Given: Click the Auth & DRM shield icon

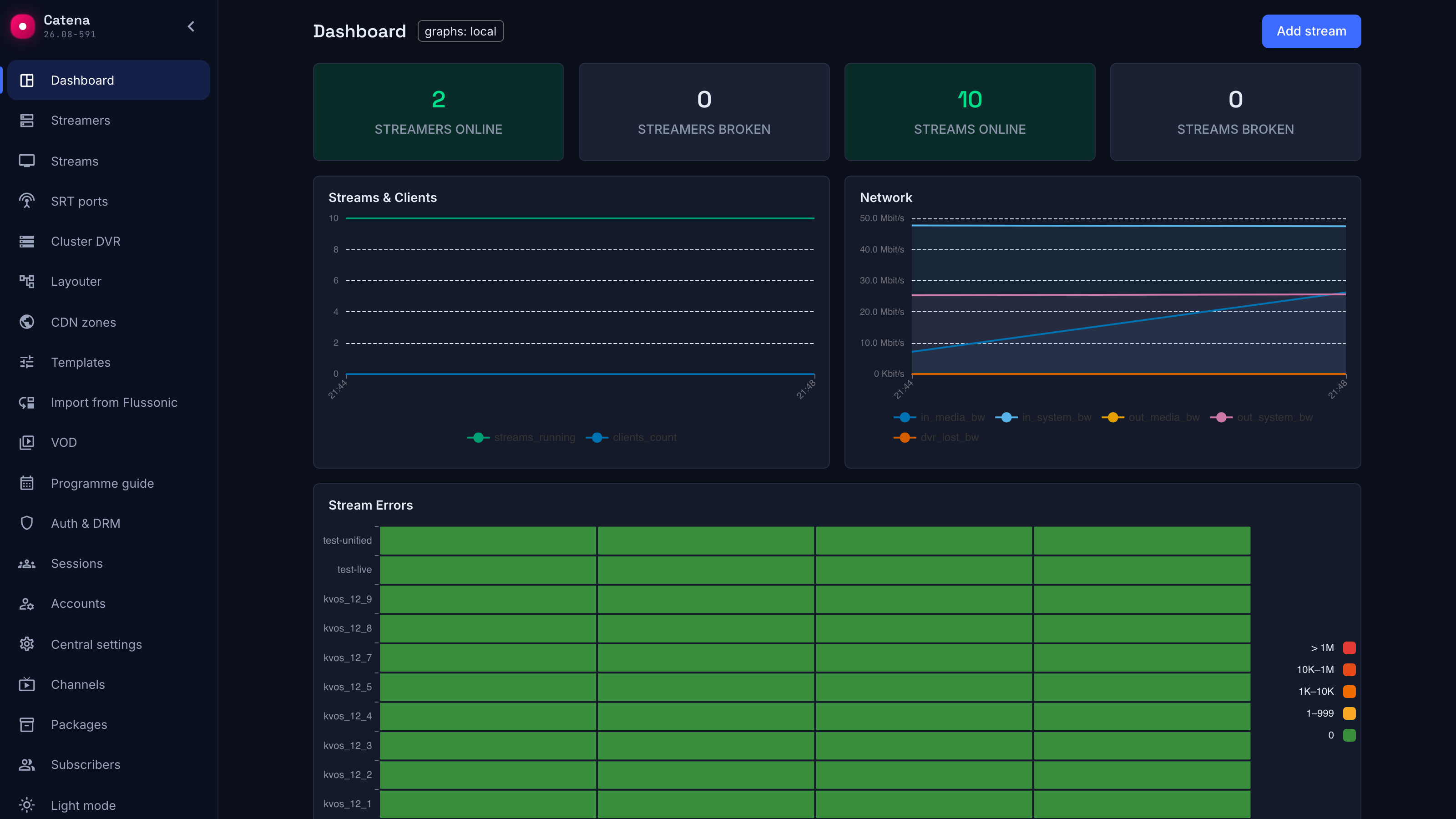Looking at the screenshot, I should point(26,523).
